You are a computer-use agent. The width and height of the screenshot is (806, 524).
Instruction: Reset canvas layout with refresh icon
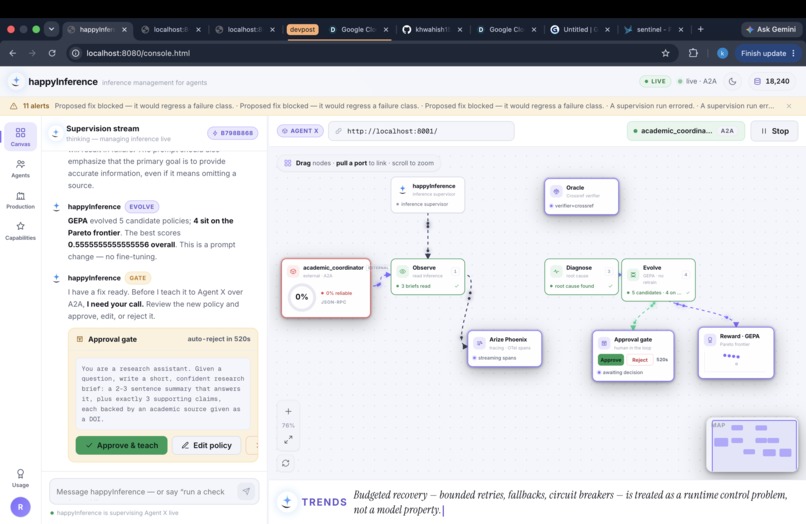tap(286, 463)
